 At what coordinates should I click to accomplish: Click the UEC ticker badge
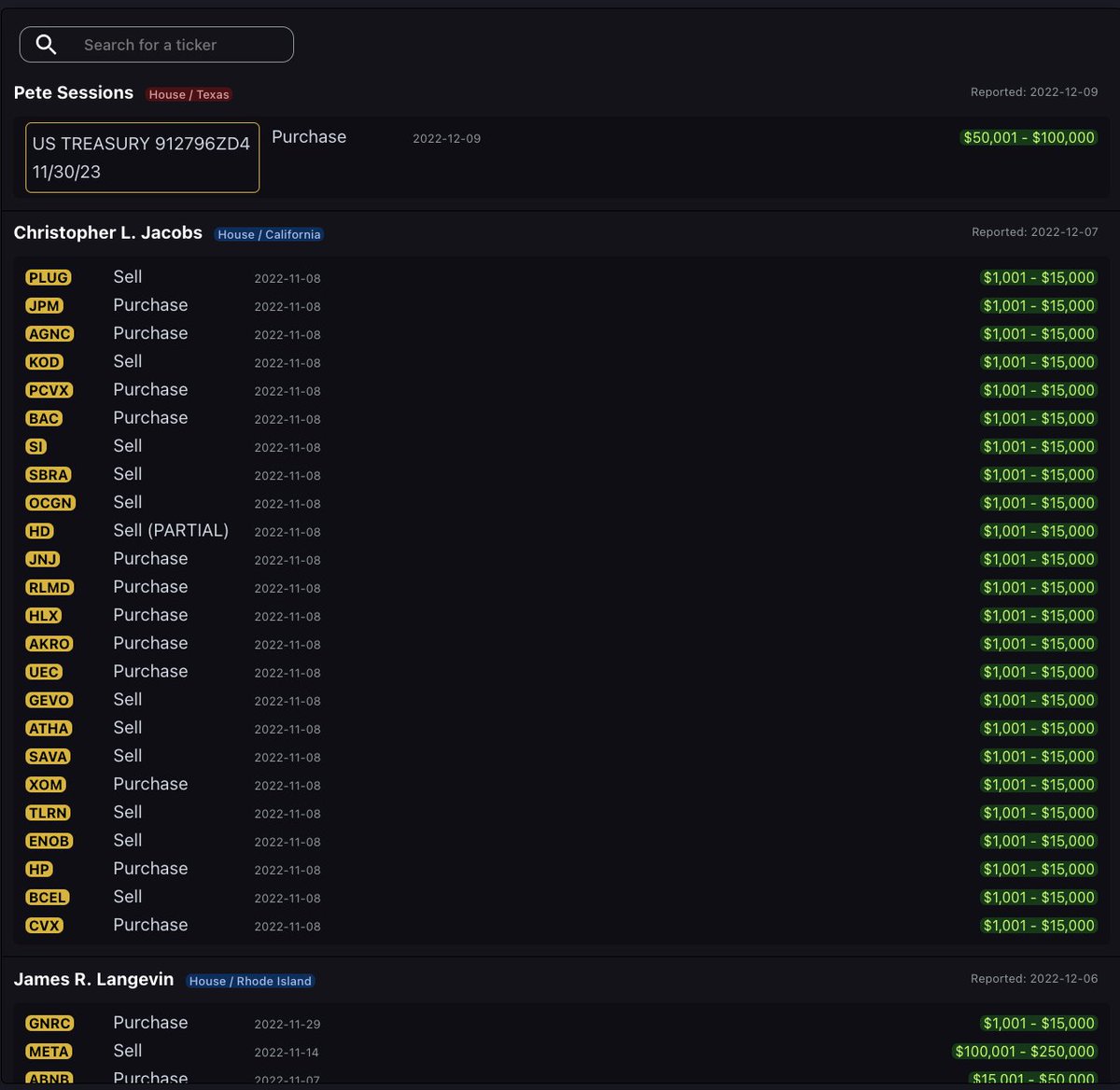[44, 672]
